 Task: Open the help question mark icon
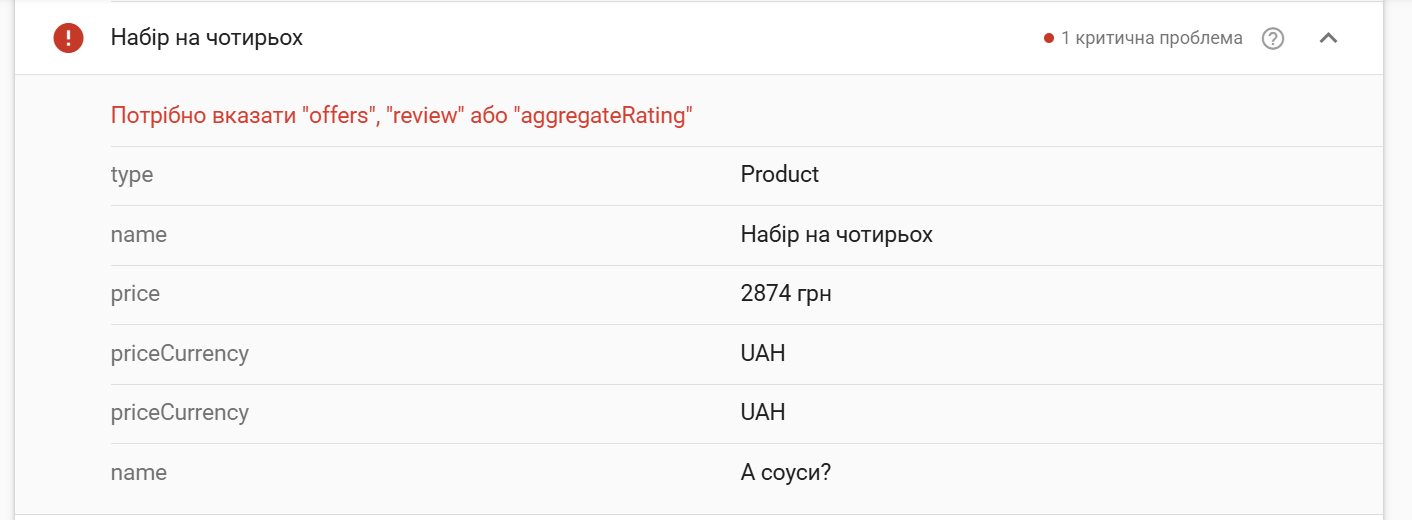tap(1273, 38)
